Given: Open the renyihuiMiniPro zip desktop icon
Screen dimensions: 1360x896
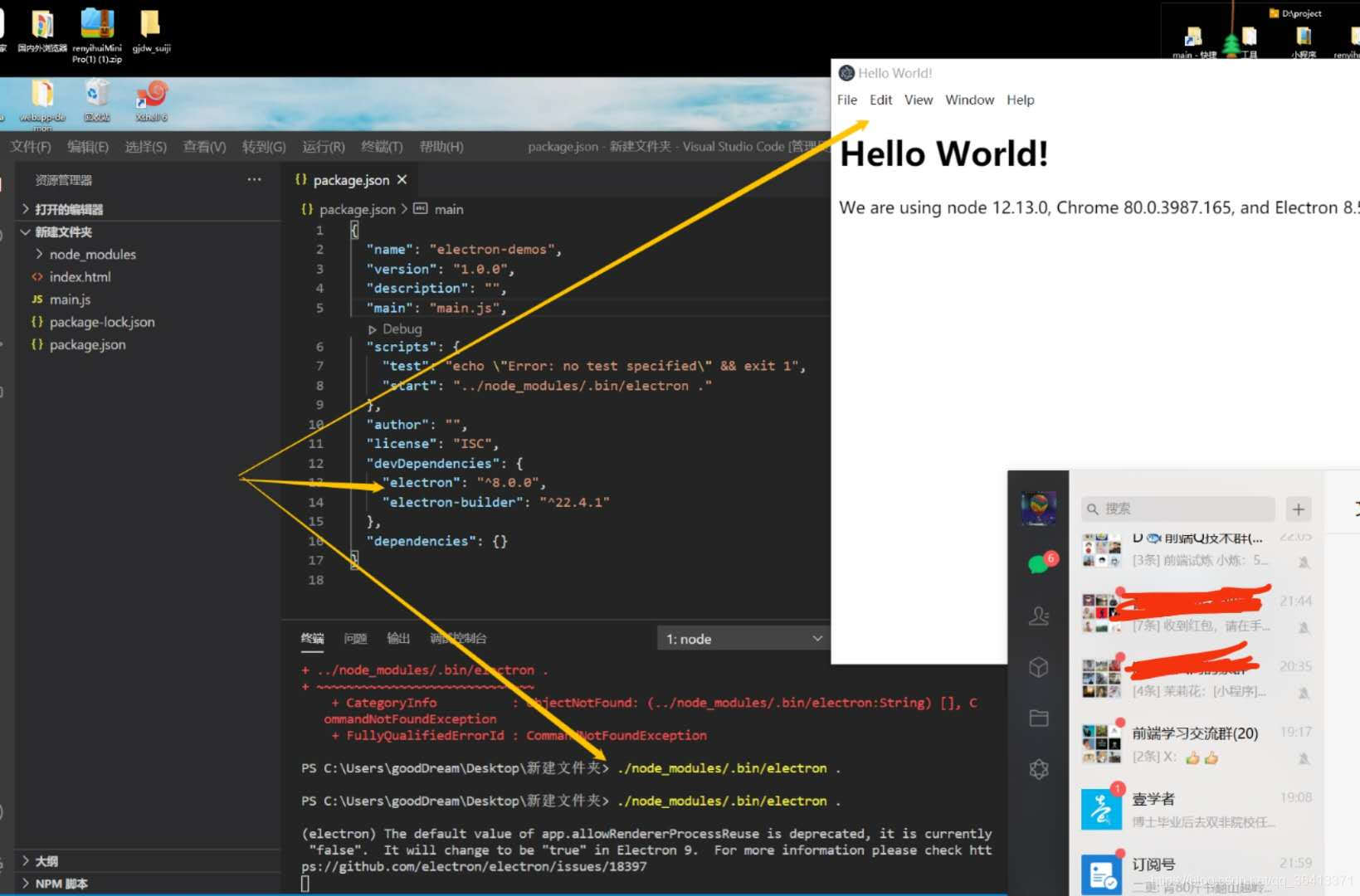Looking at the screenshot, I should [97, 34].
